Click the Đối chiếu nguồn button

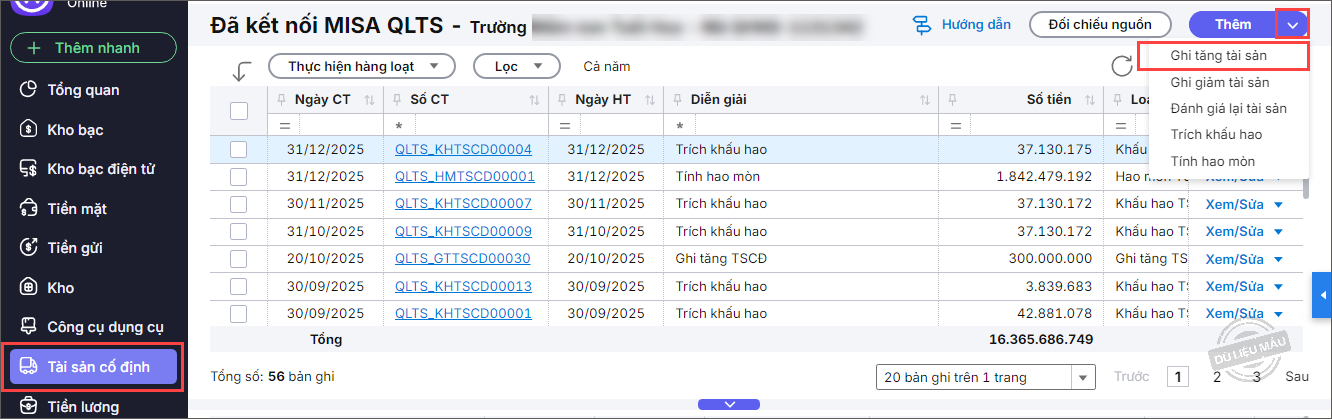(1099, 25)
